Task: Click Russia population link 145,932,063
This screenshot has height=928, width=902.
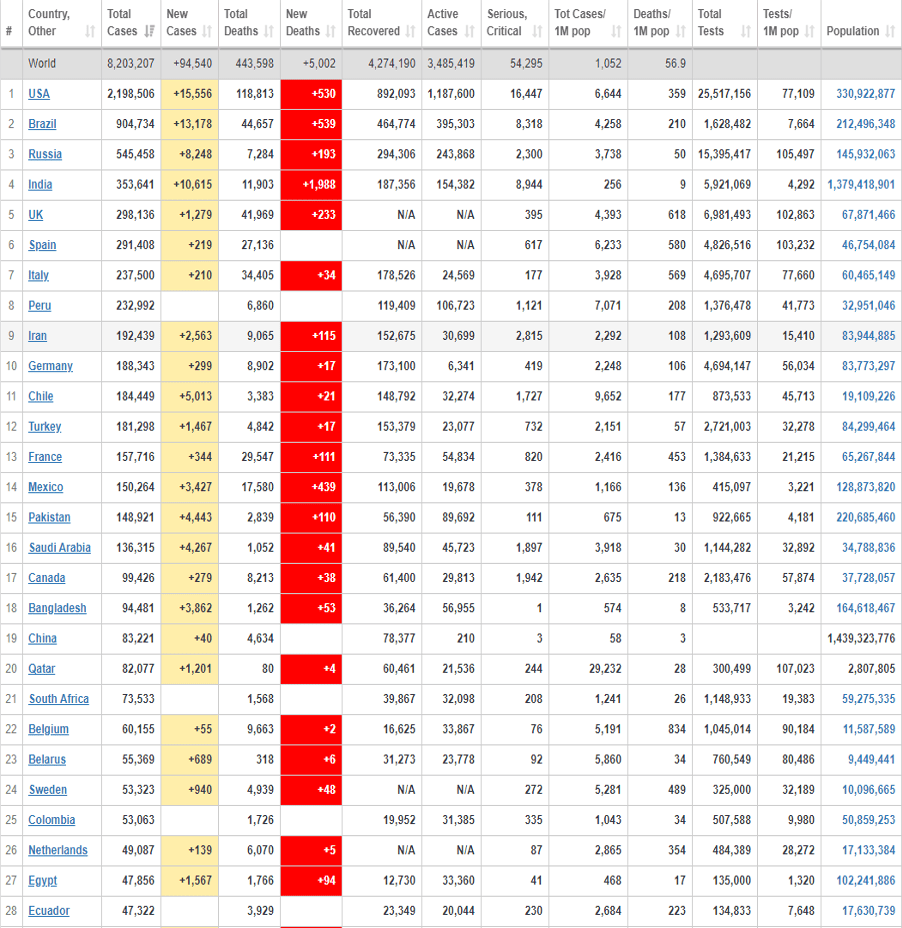Action: tap(865, 154)
